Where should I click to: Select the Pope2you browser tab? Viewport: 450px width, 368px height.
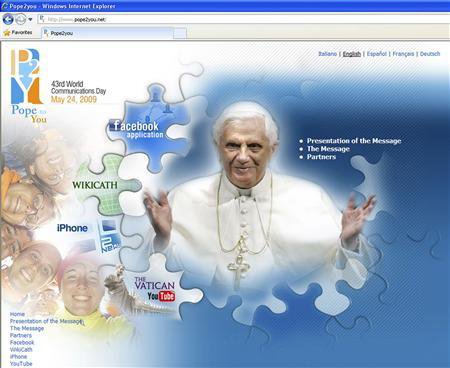[107, 33]
